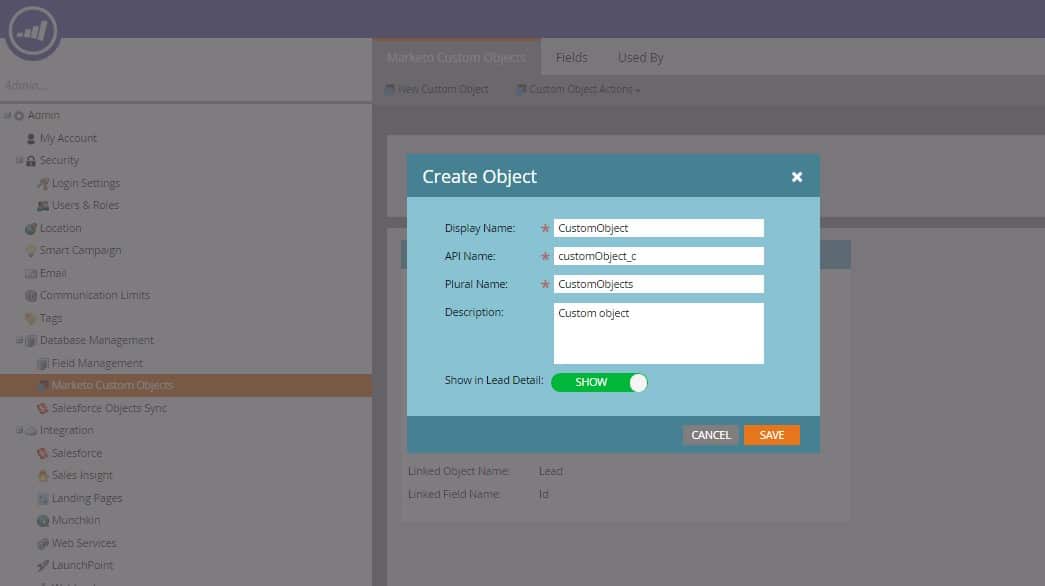
Task: Toggle Show in Lead Detail off
Action: tap(598, 382)
